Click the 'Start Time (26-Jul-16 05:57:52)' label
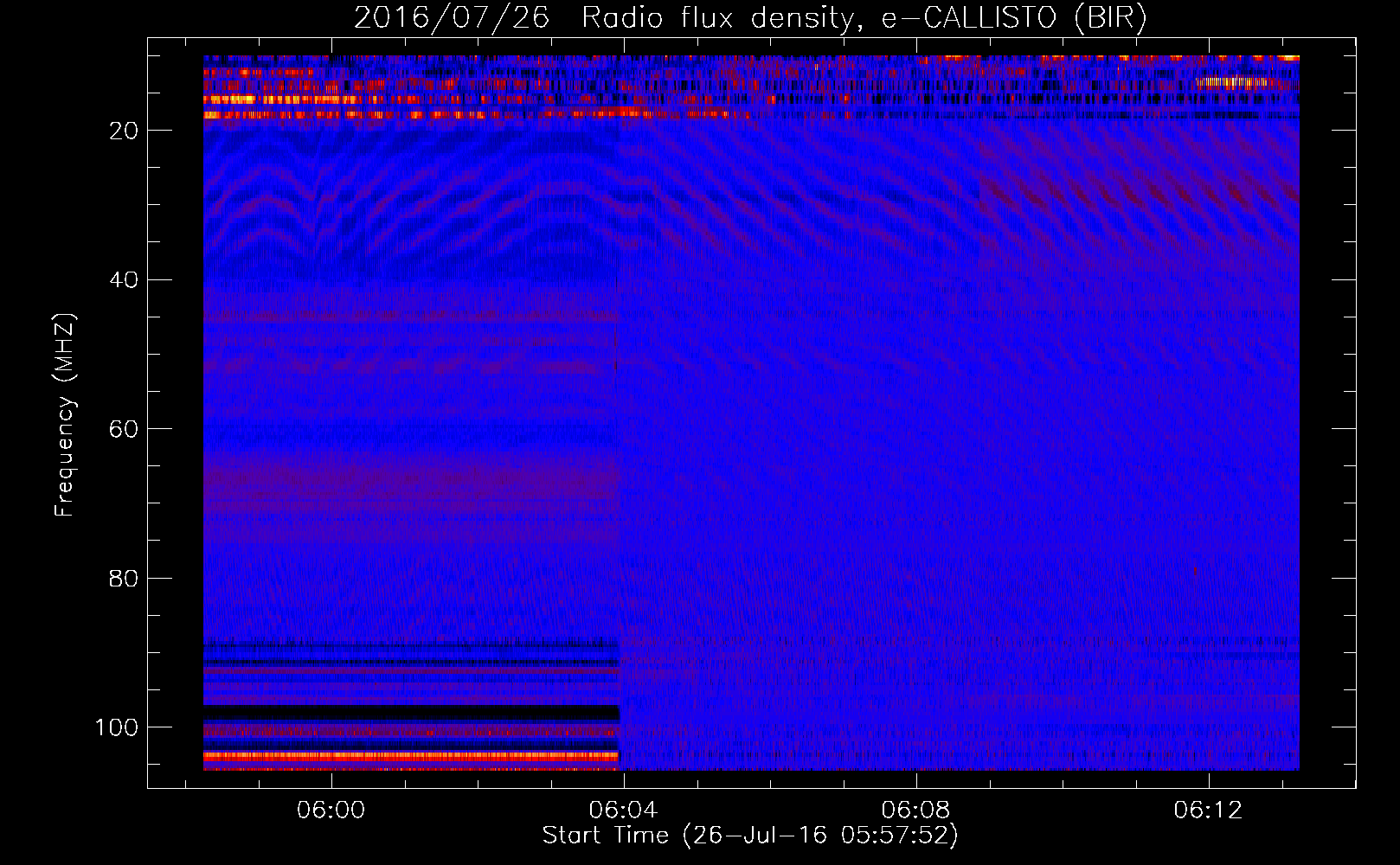The width and height of the screenshot is (1400, 865). pyautogui.click(x=750, y=836)
